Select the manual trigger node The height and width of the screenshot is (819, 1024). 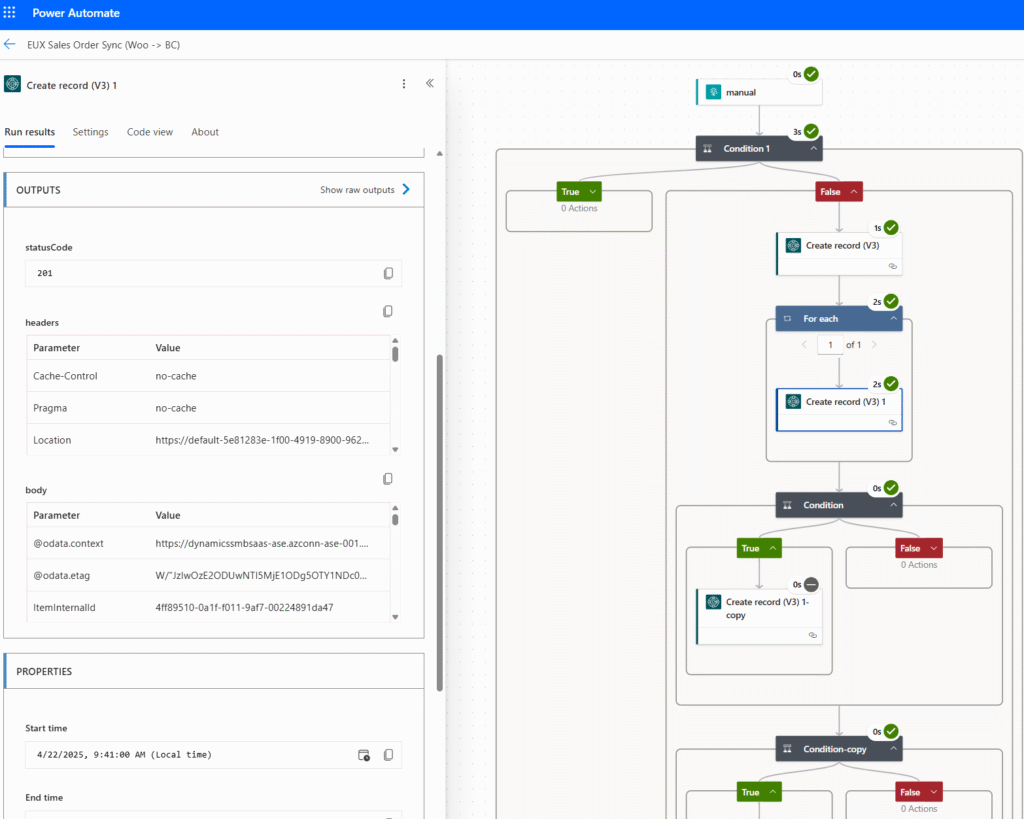click(x=759, y=92)
